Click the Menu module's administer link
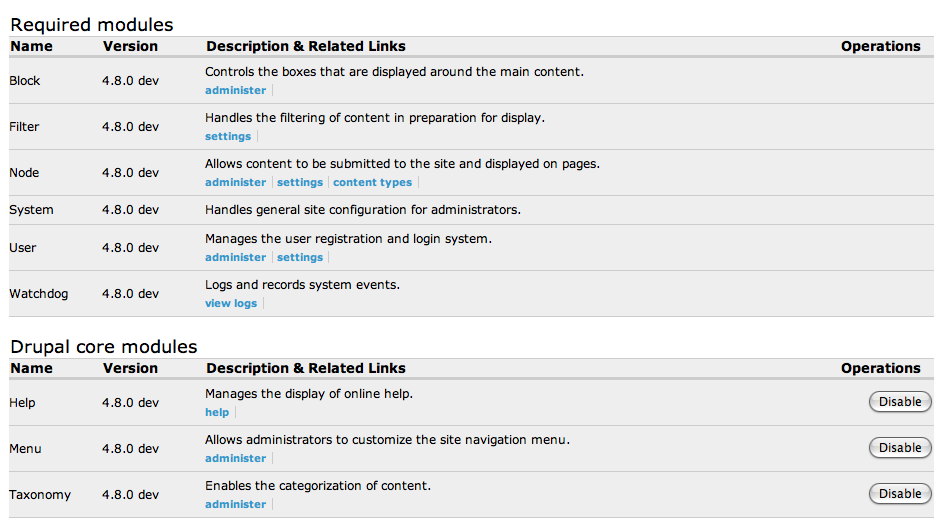This screenshot has width=937, height=526. point(235,458)
